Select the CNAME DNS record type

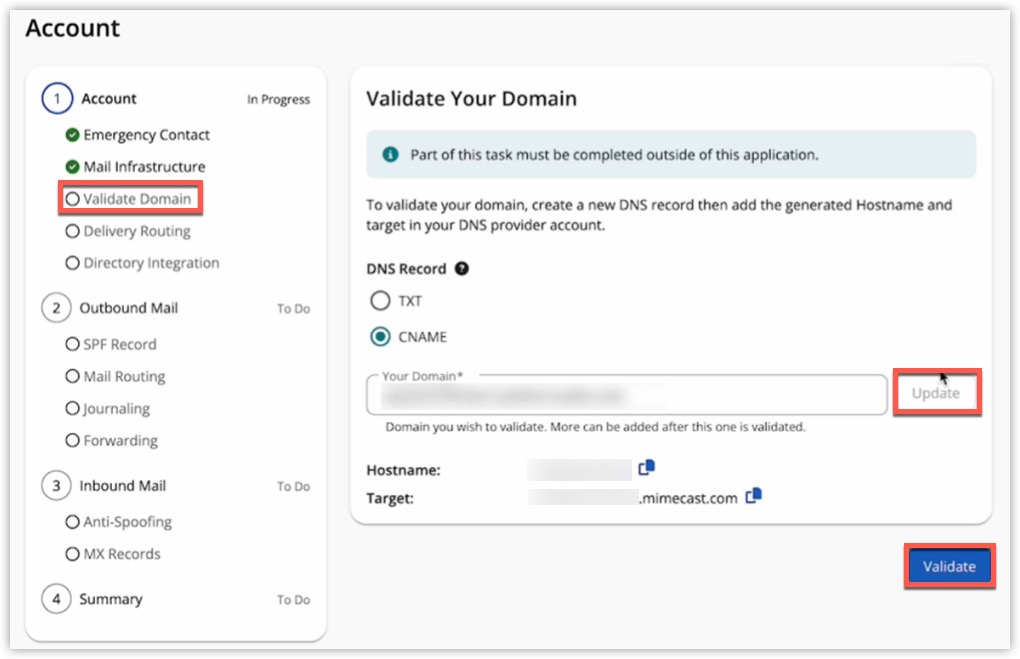tap(380, 337)
